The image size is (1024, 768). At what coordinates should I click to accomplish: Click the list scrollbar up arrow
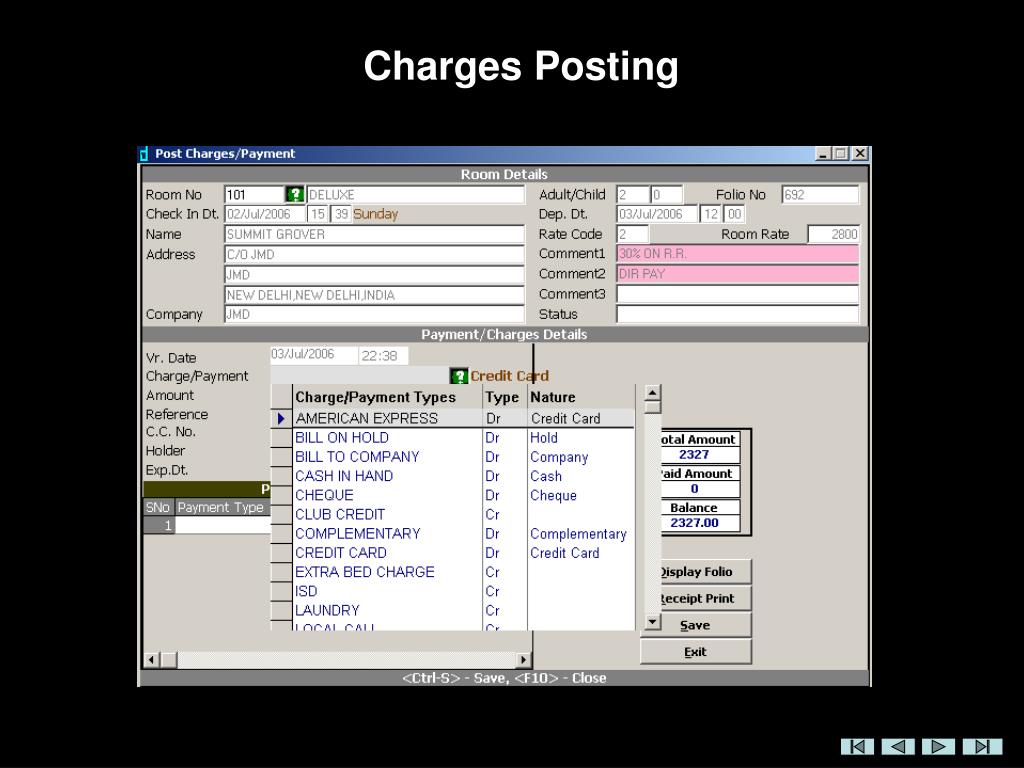point(652,392)
